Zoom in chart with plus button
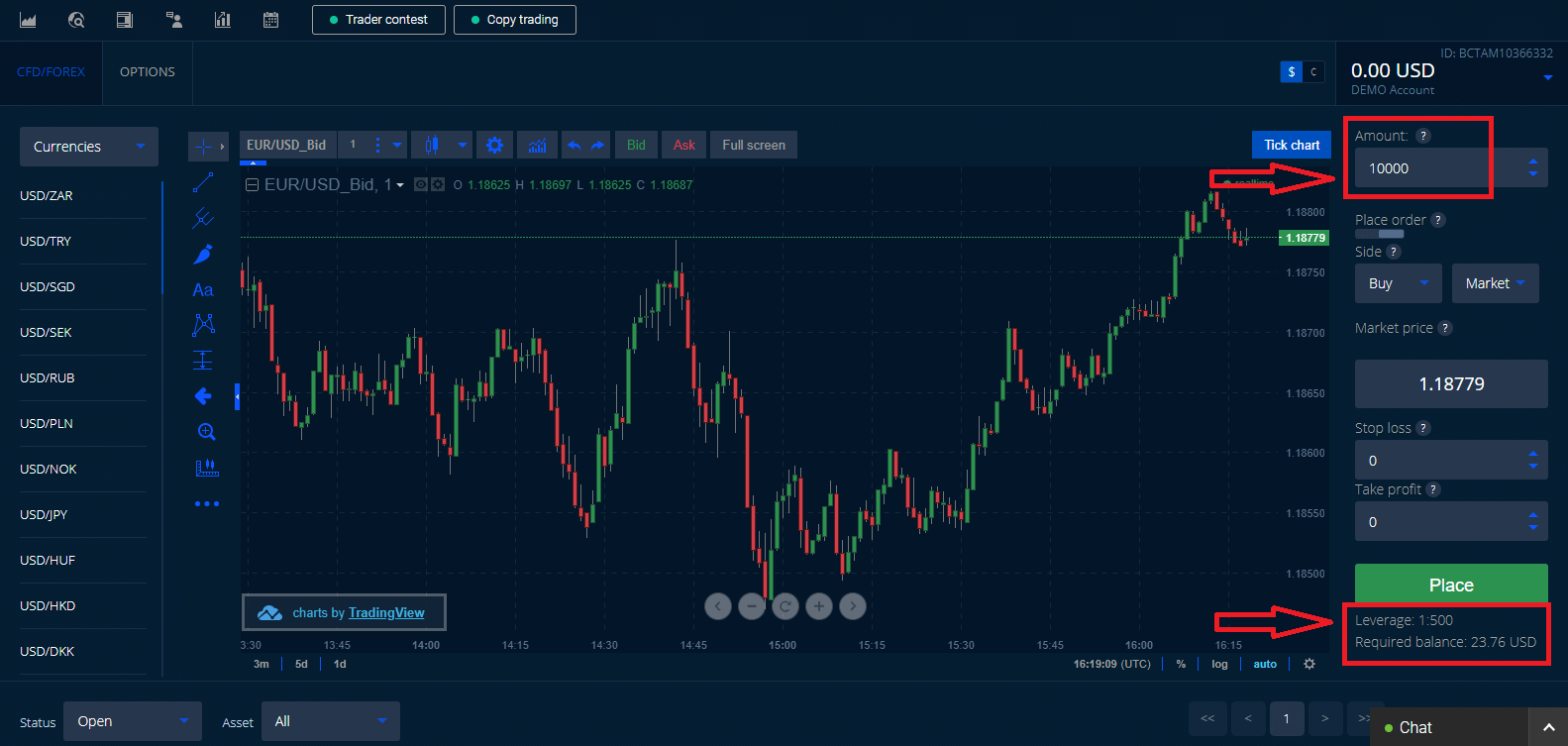The image size is (1568, 746). [819, 605]
